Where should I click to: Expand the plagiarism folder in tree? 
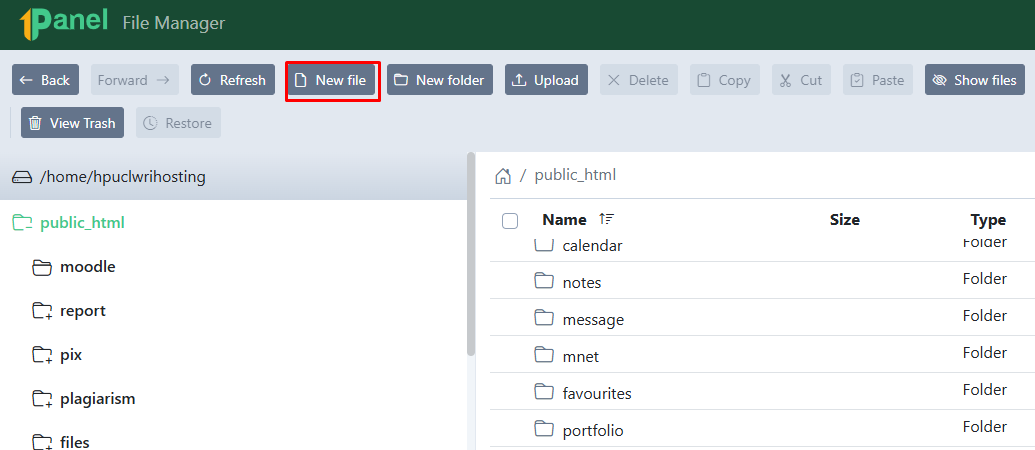point(42,399)
